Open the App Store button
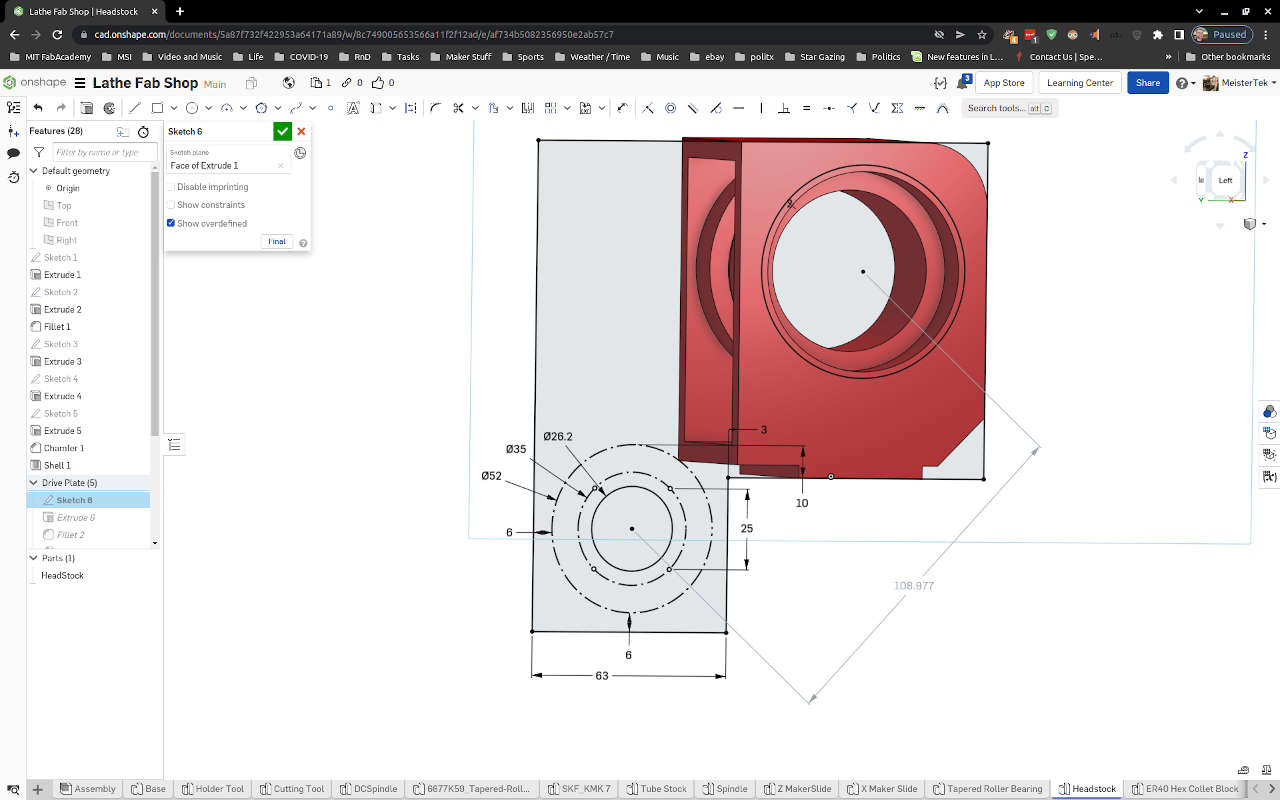 pyautogui.click(x=1004, y=83)
